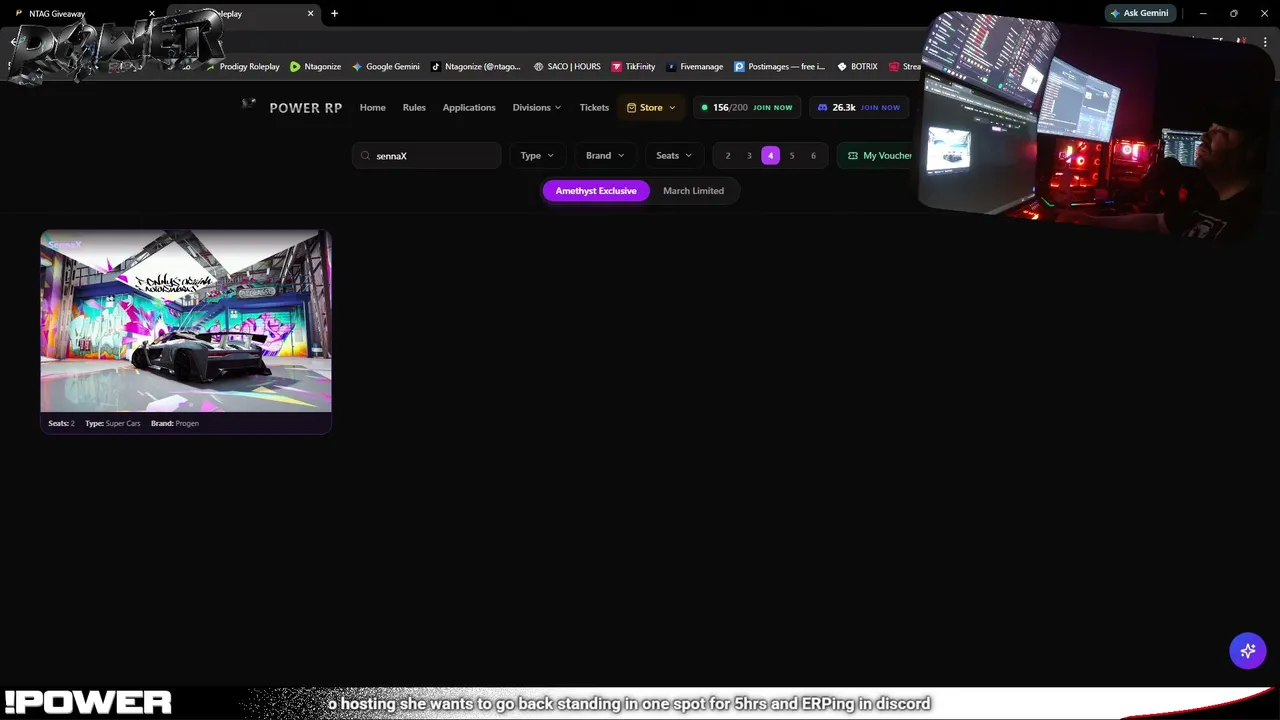1280x720 pixels.
Task: Close the active Roleplay browser tab
Action: click(310, 14)
